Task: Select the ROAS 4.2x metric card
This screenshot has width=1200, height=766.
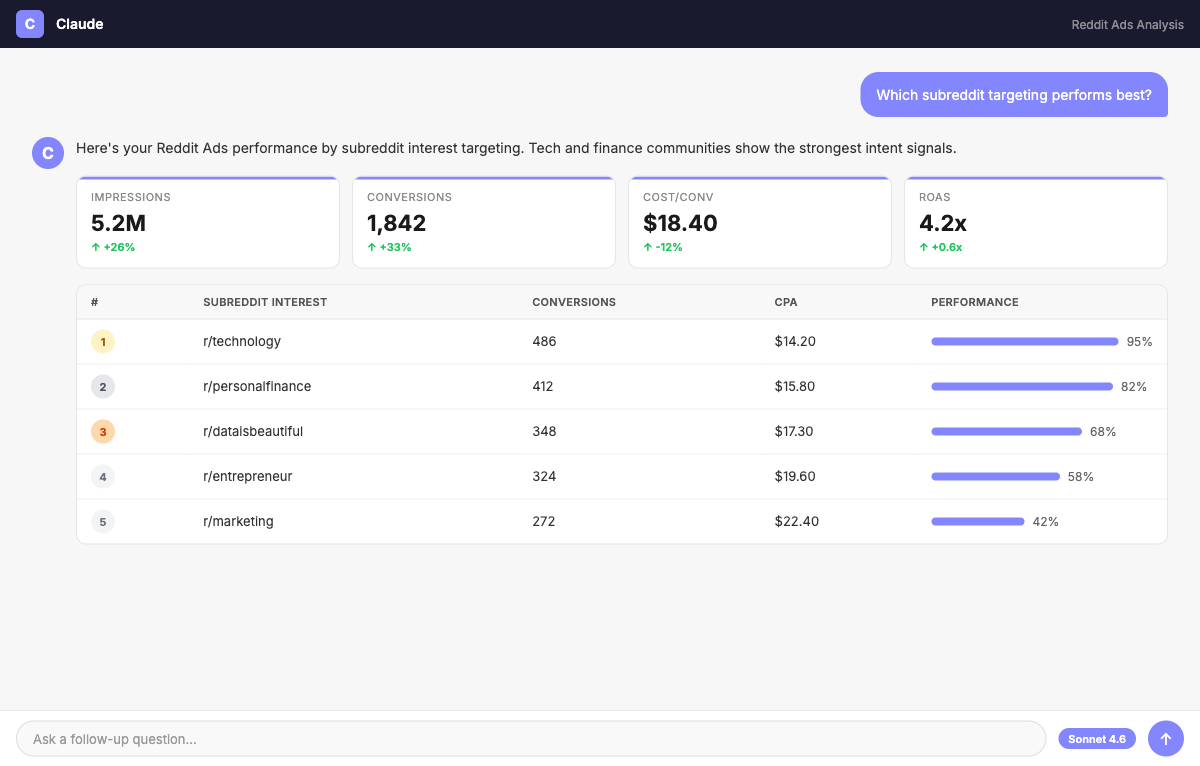Action: tap(1036, 223)
